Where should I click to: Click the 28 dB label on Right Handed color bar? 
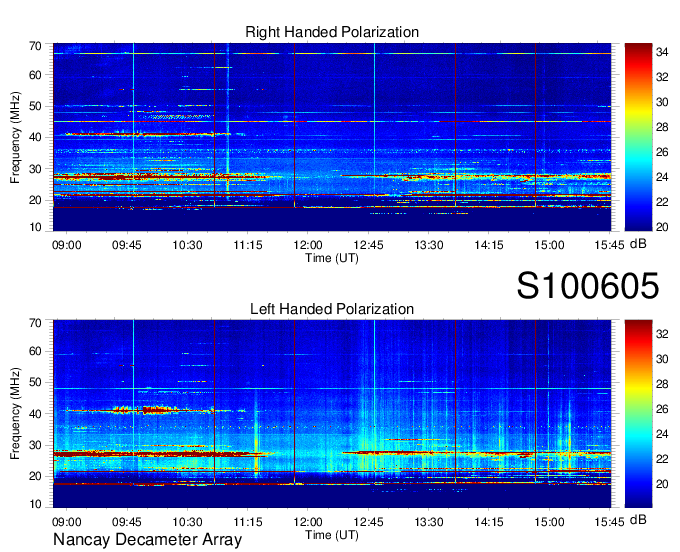(x=662, y=127)
